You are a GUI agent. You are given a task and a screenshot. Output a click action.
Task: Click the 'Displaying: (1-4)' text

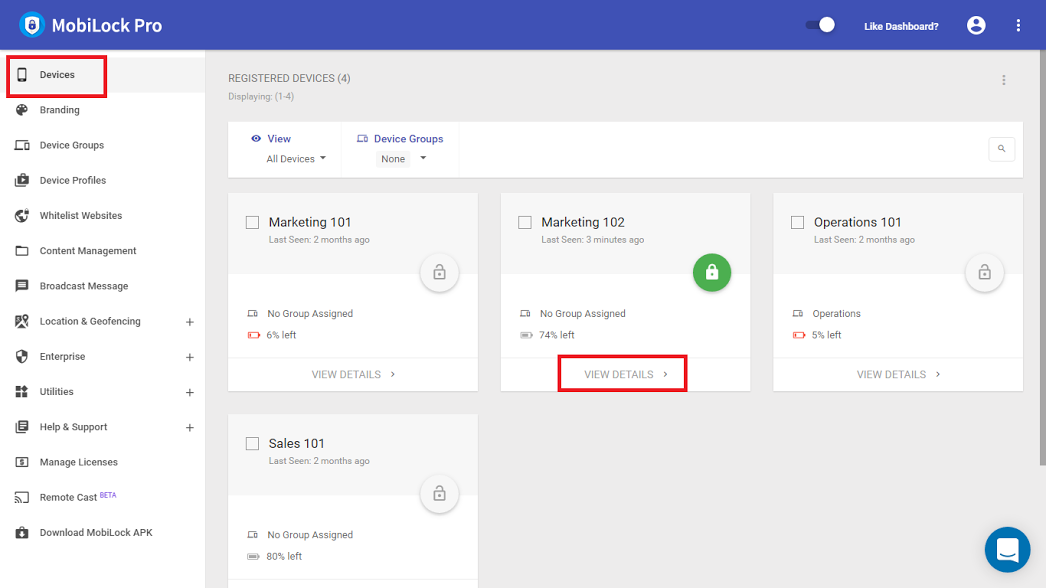(x=261, y=97)
